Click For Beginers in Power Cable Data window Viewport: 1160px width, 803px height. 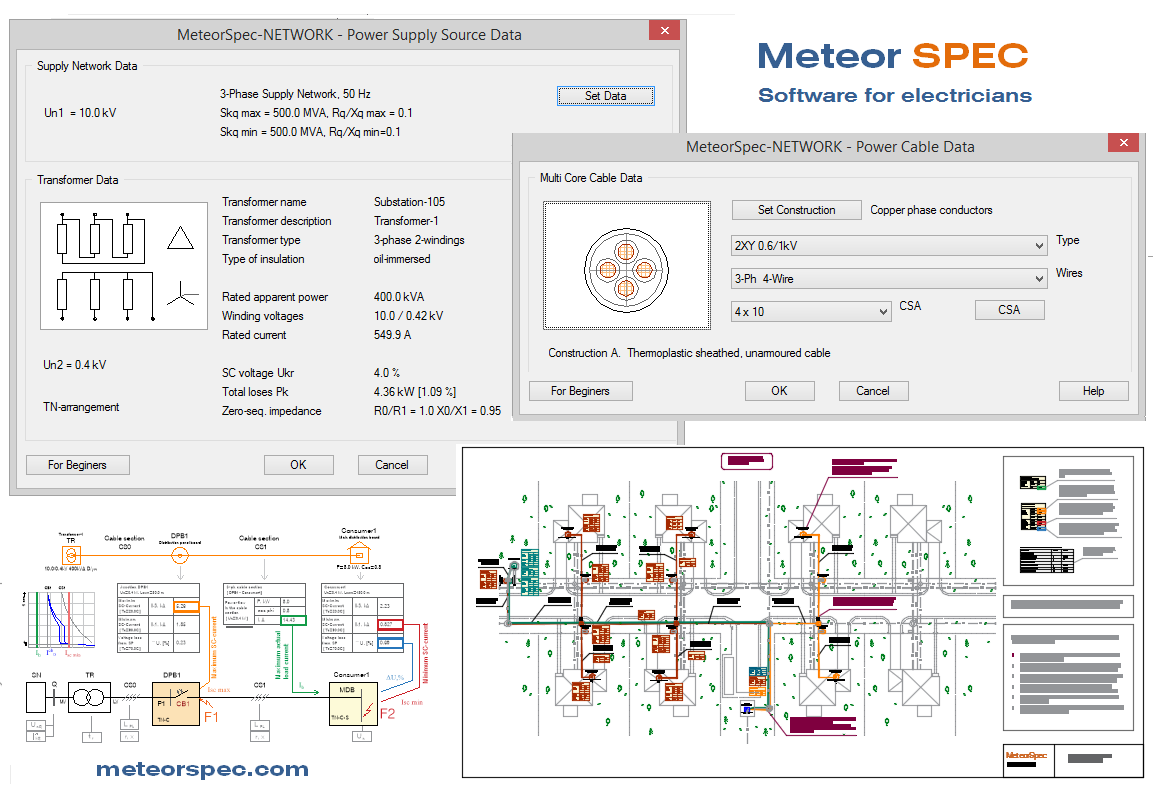(x=581, y=391)
